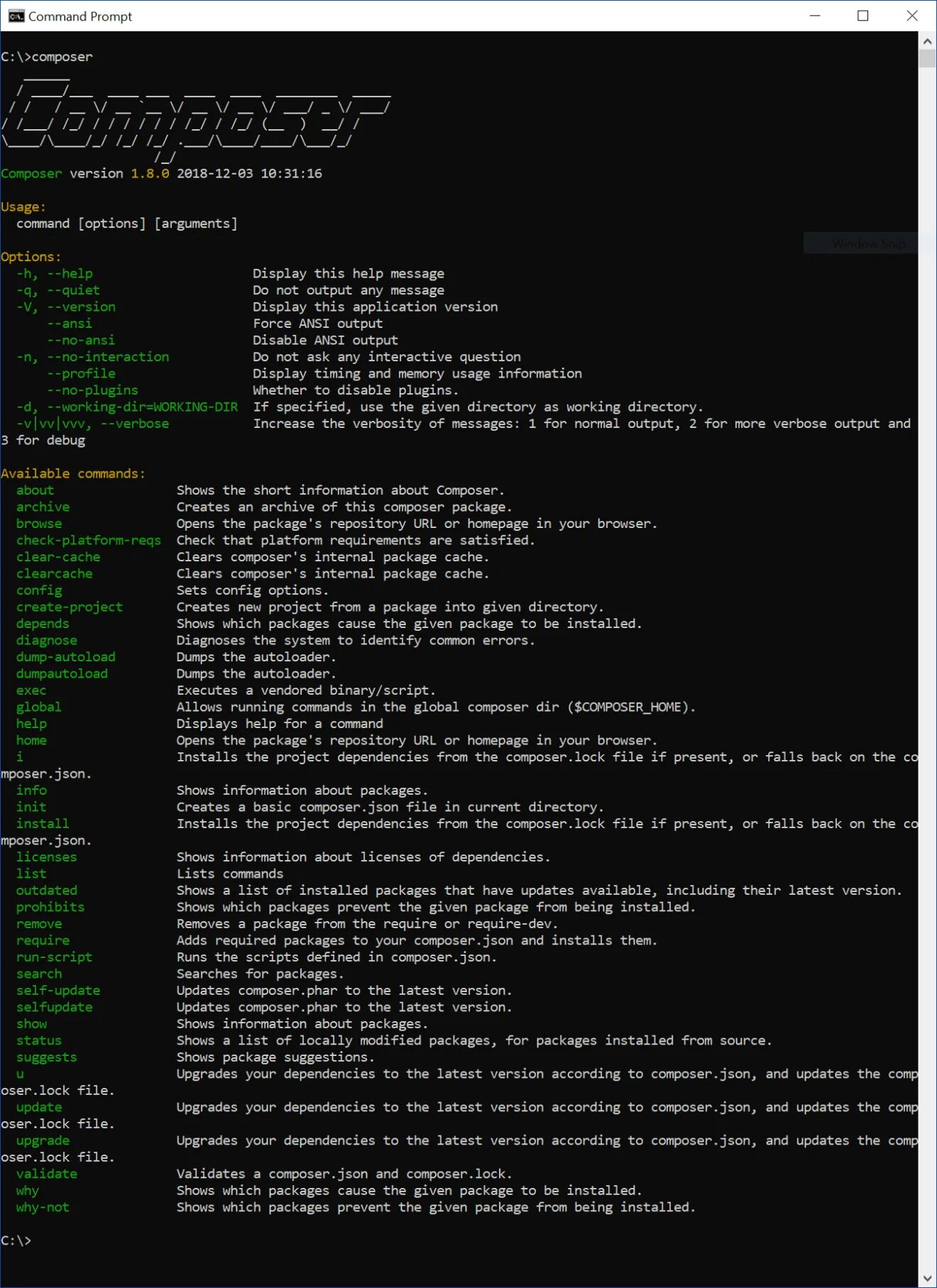937x1288 pixels.
Task: Click the 'home' command
Action: coord(31,740)
